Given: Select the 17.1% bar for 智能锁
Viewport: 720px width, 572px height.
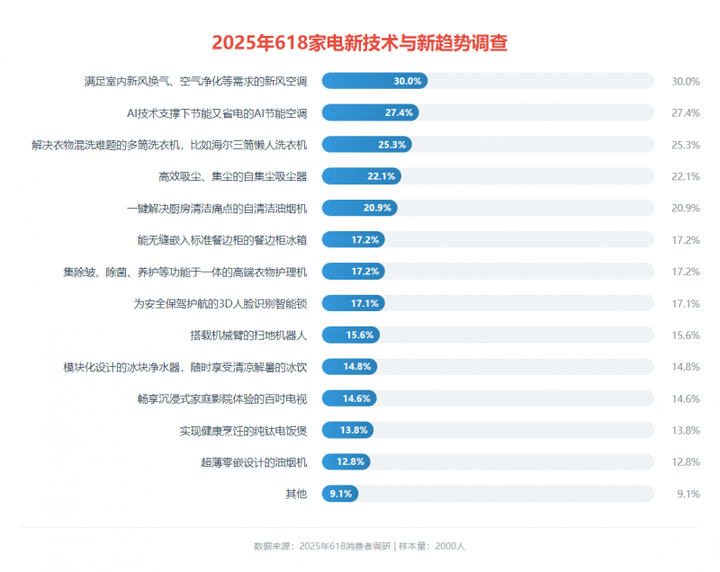Looking at the screenshot, I should tap(353, 303).
